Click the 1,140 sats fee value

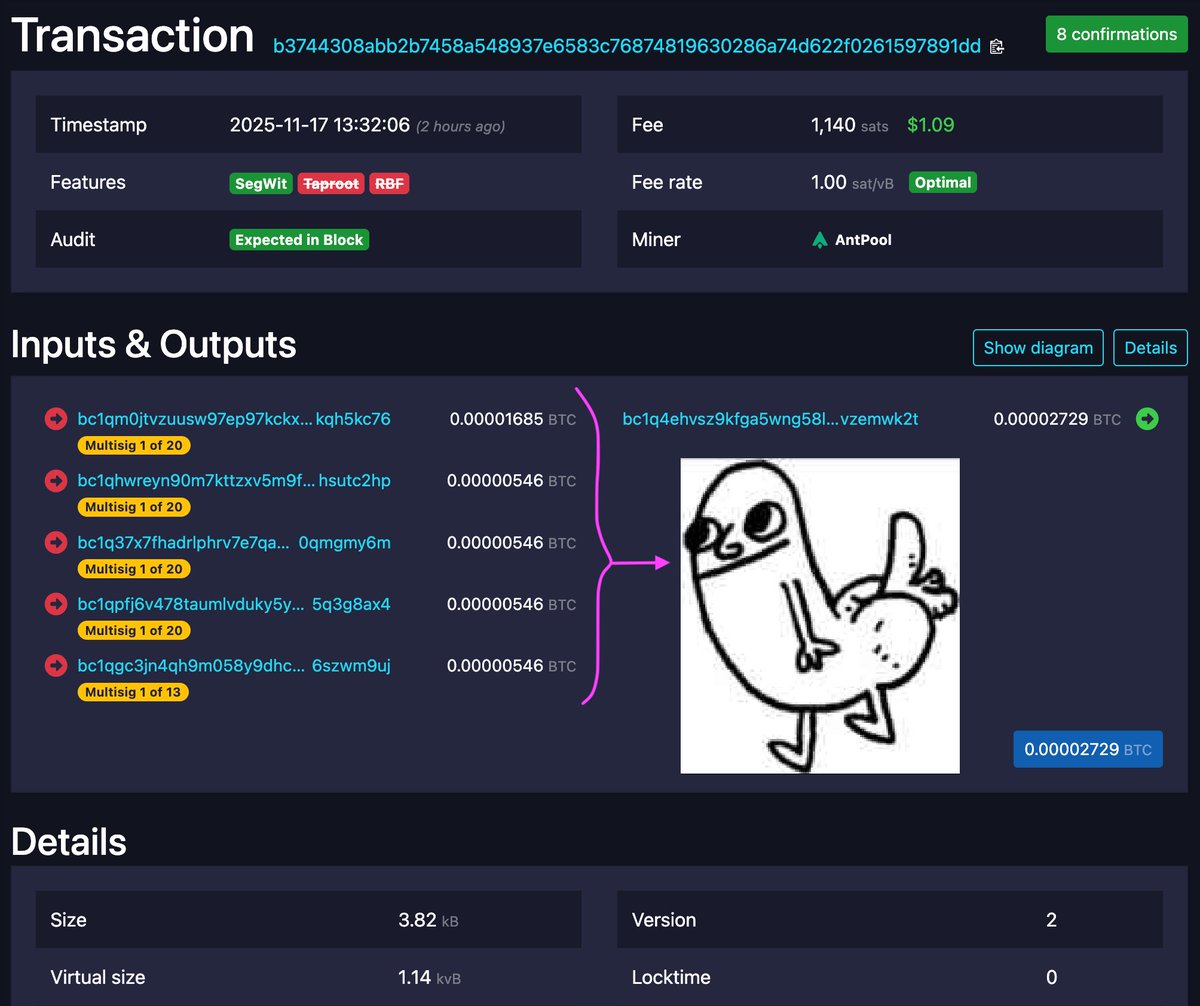tap(849, 125)
